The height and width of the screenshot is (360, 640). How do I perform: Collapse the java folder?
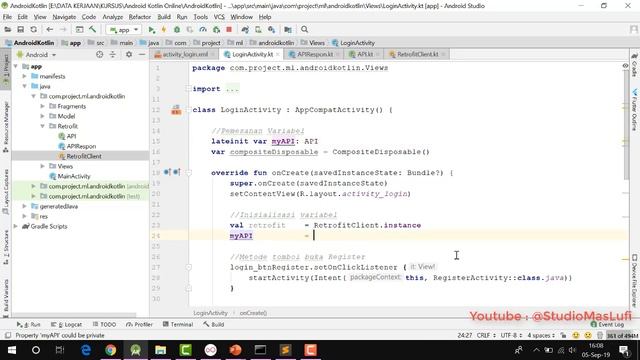pyautogui.click(x=24, y=86)
